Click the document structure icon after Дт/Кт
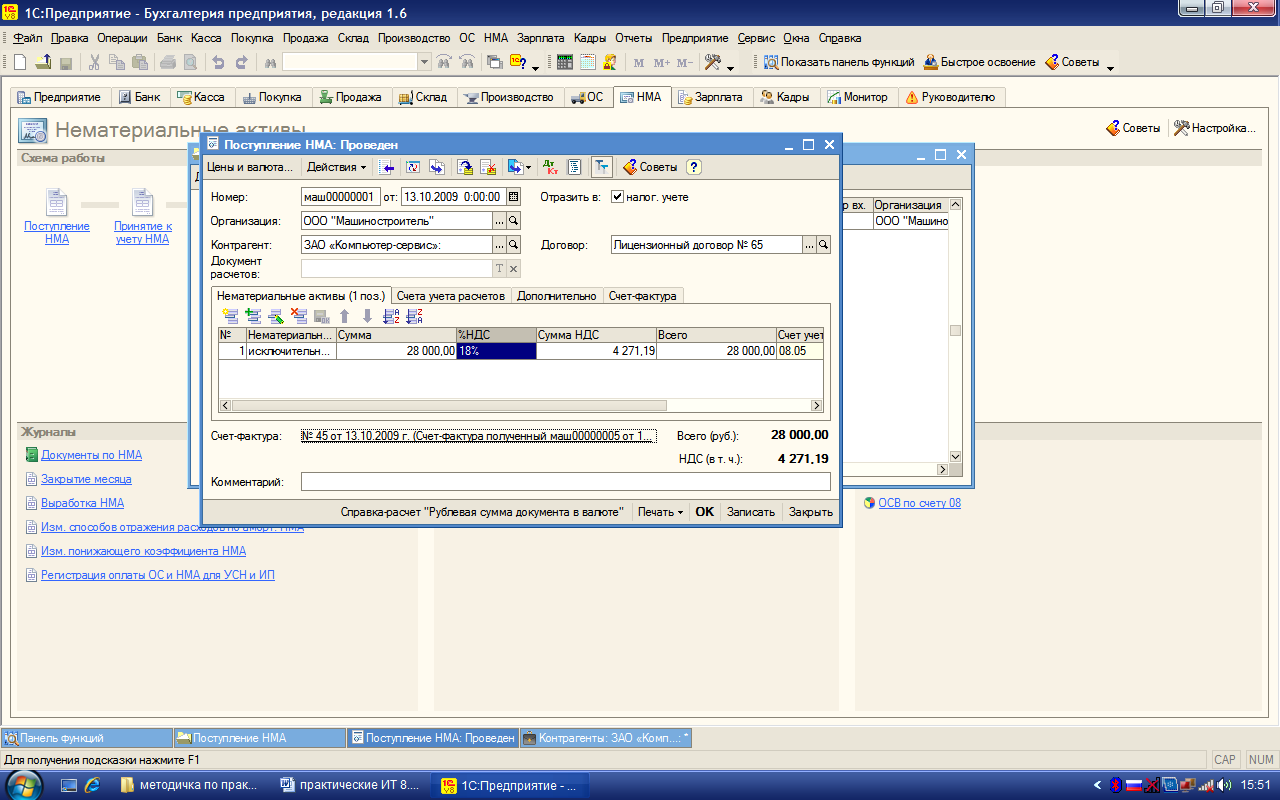The image size is (1280, 800). pyautogui.click(x=574, y=167)
